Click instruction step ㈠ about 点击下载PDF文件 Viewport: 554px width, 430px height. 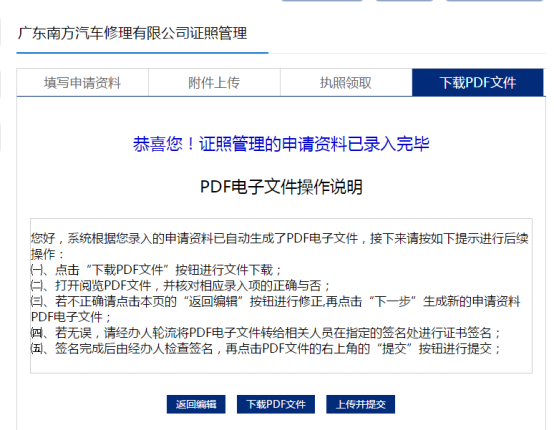pos(155,270)
